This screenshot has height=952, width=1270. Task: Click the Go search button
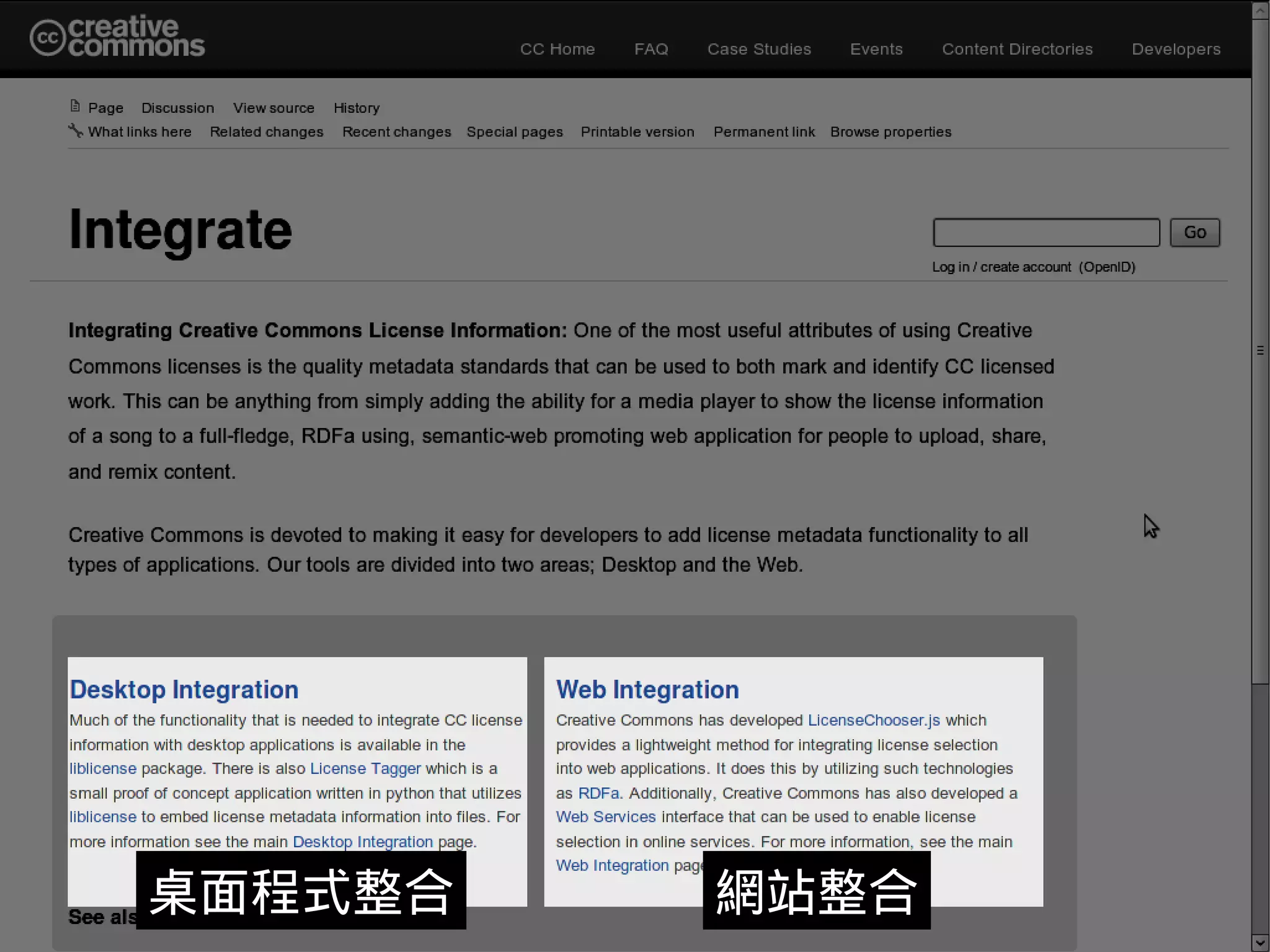coord(1195,233)
